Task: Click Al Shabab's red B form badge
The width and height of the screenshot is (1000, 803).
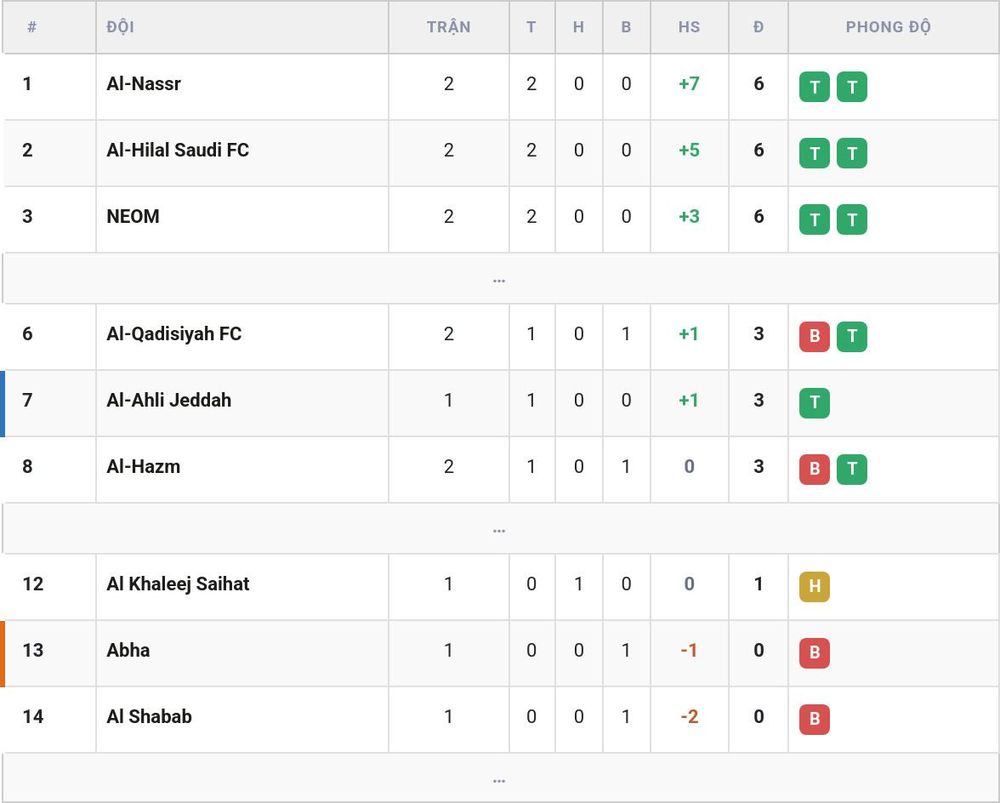Action: click(814, 719)
